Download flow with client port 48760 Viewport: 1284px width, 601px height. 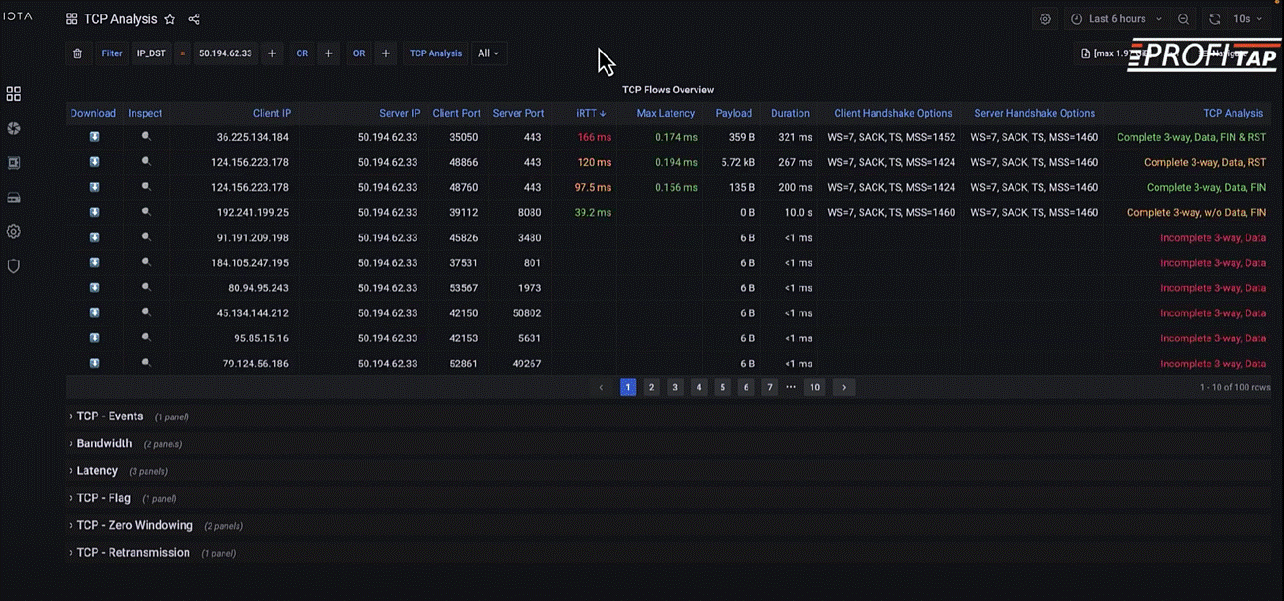coord(94,187)
